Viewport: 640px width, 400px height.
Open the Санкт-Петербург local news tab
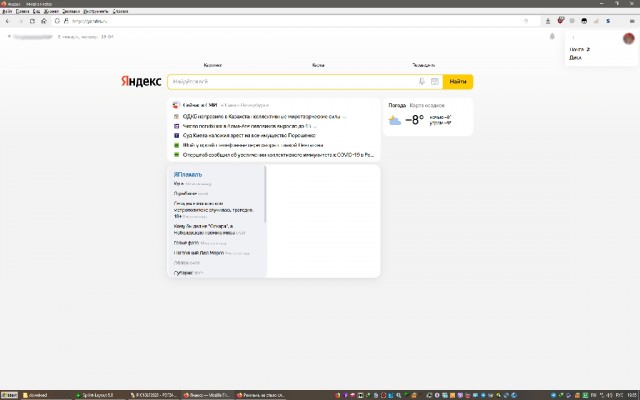[x=245, y=105]
